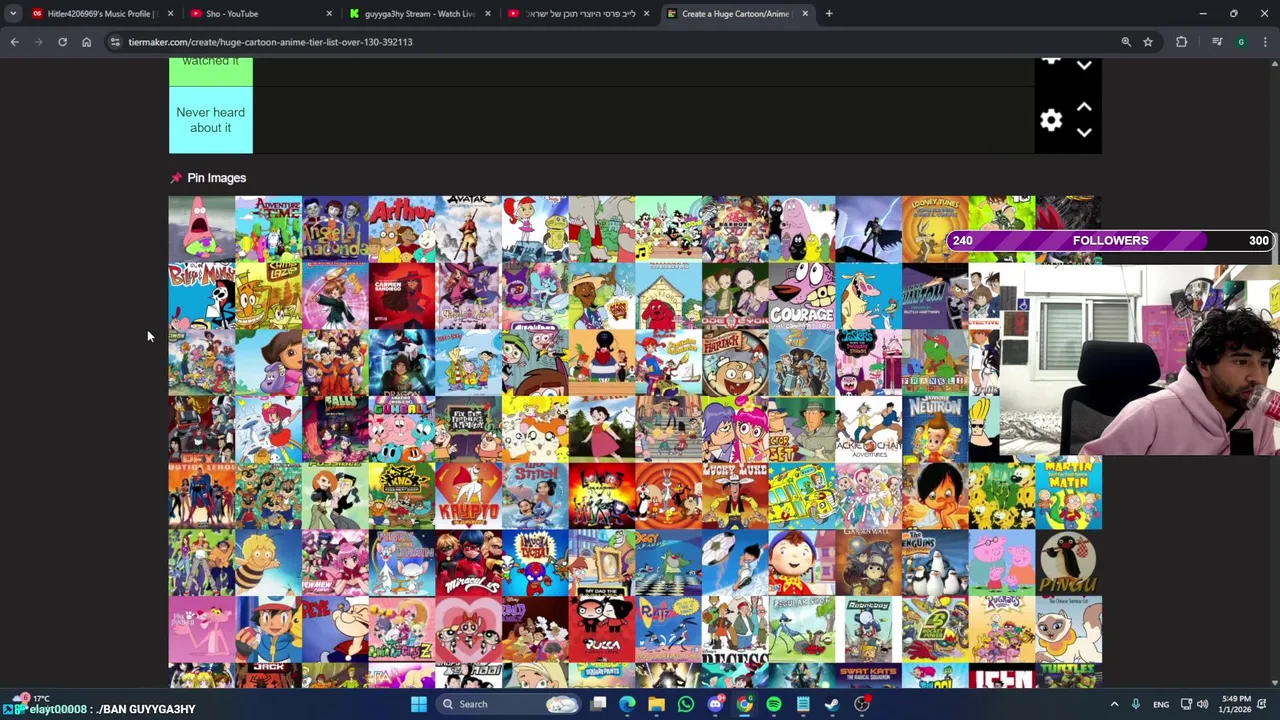
Task: Close the guyyga3hy Stream tab
Action: coord(488,14)
